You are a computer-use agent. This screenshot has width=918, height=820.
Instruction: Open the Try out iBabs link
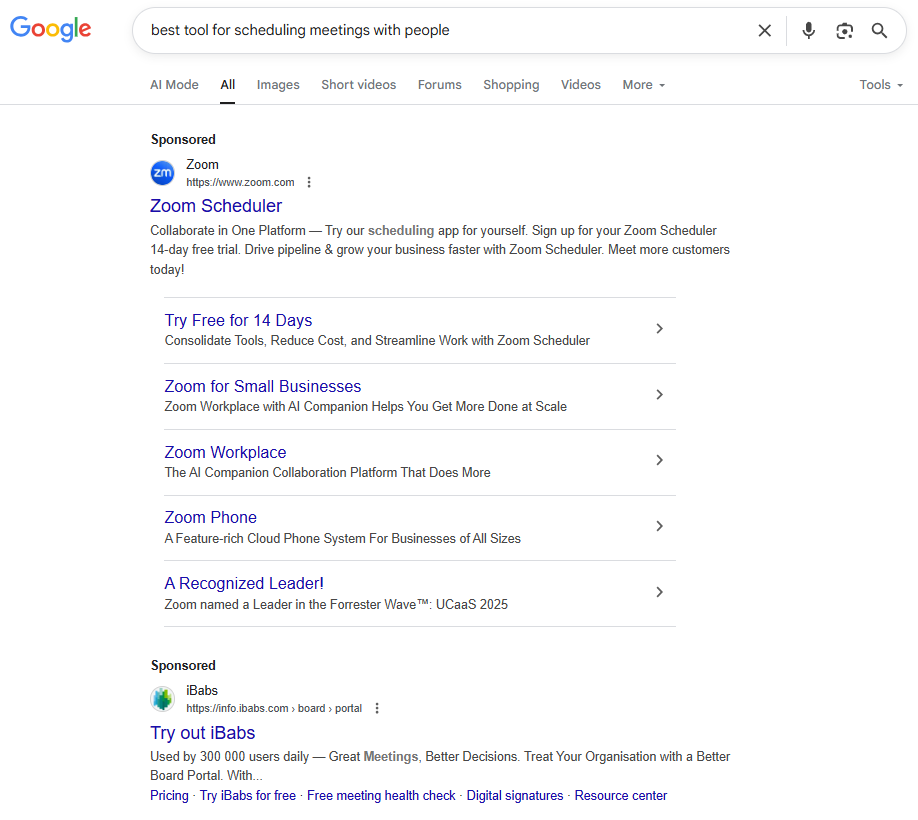pos(203,733)
